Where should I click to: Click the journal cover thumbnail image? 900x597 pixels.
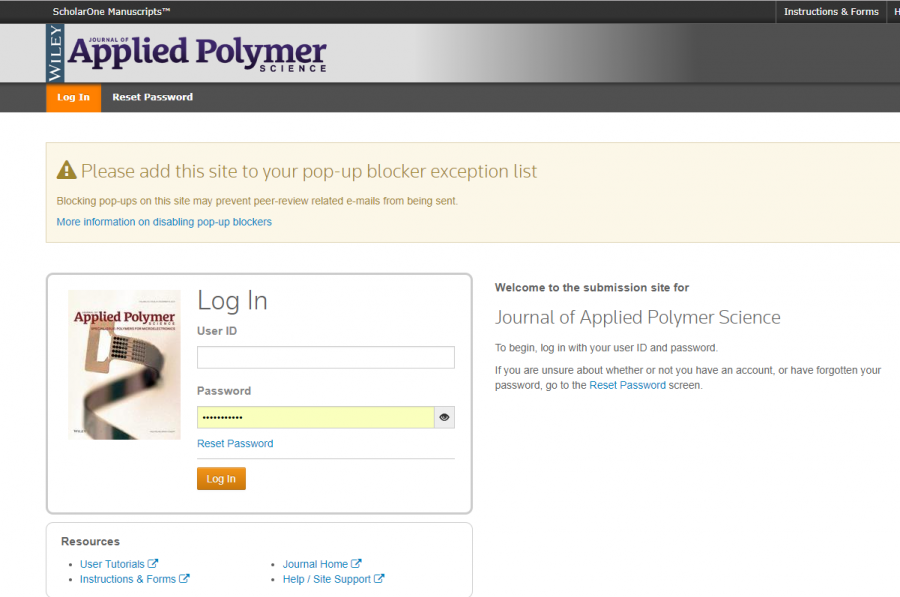[124, 365]
